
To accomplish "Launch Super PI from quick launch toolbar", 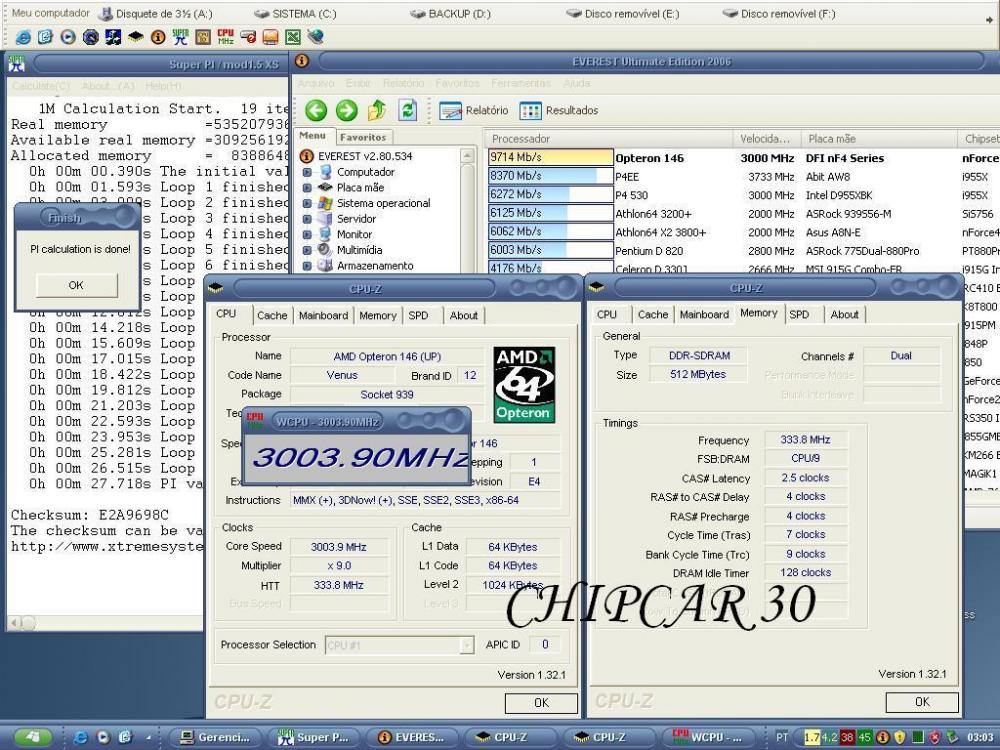I will coord(179,37).
